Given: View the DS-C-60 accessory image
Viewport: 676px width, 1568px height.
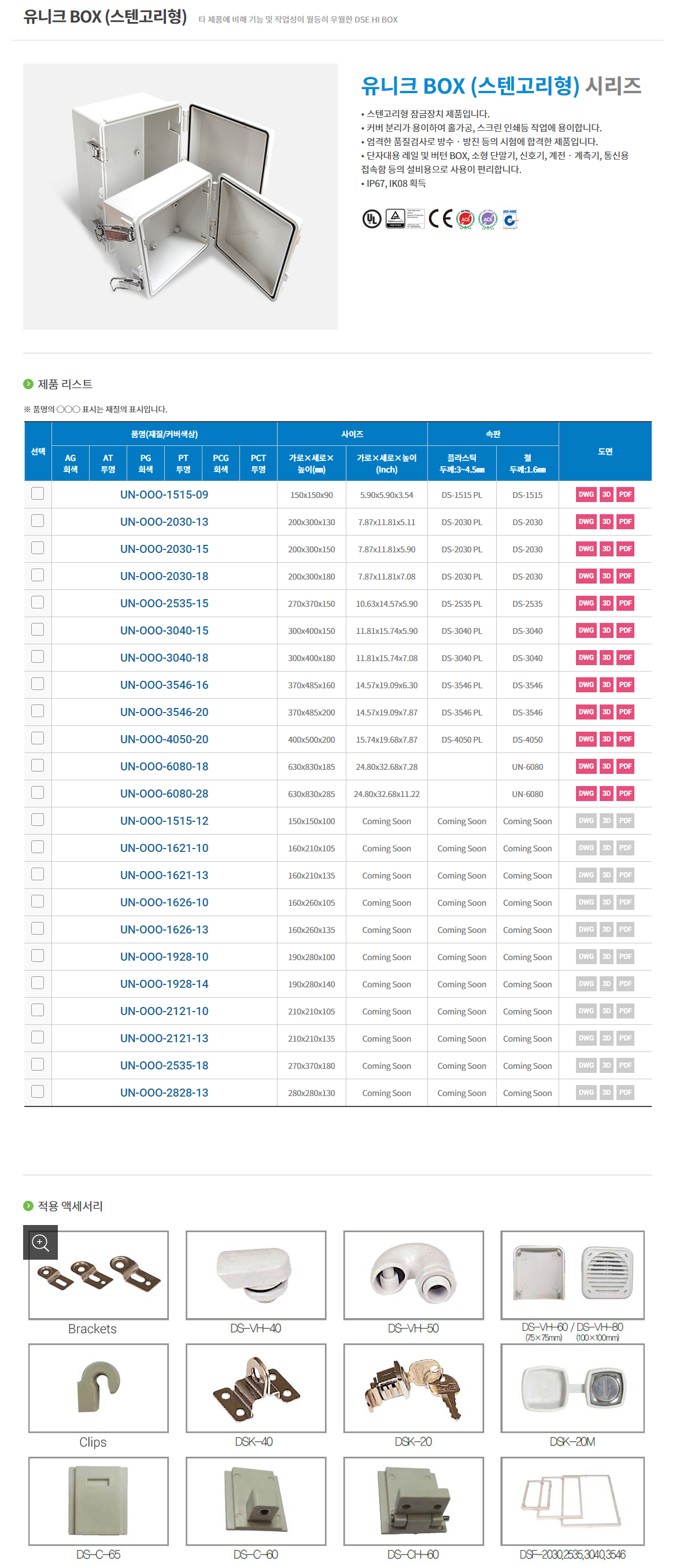Looking at the screenshot, I should pos(256,1501).
